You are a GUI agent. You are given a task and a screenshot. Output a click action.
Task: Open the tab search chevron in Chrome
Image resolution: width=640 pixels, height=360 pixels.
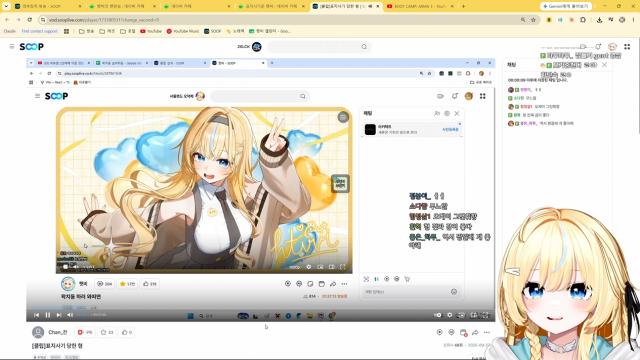(x=6, y=6)
